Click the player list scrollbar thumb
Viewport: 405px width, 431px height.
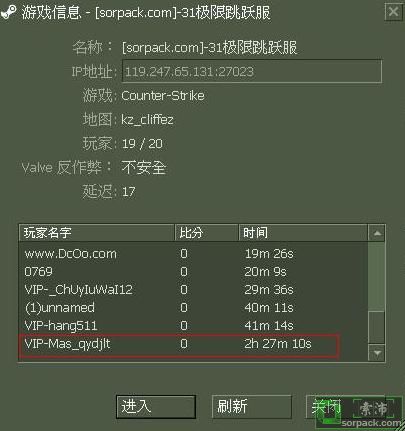tap(377, 327)
